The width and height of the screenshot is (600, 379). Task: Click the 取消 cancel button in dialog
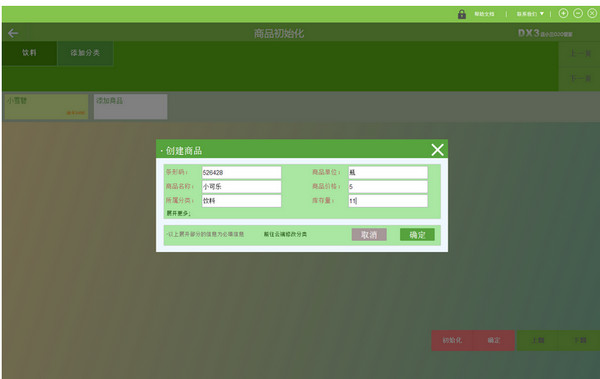coord(369,235)
